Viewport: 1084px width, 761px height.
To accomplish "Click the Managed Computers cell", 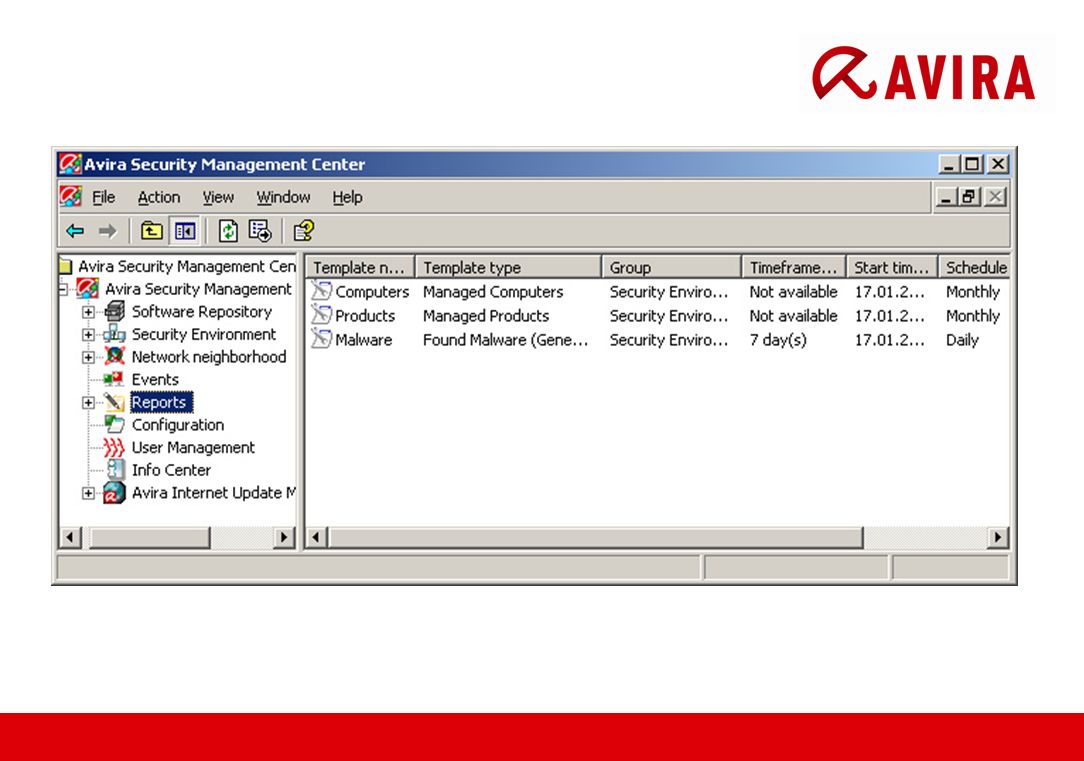I will [x=493, y=292].
